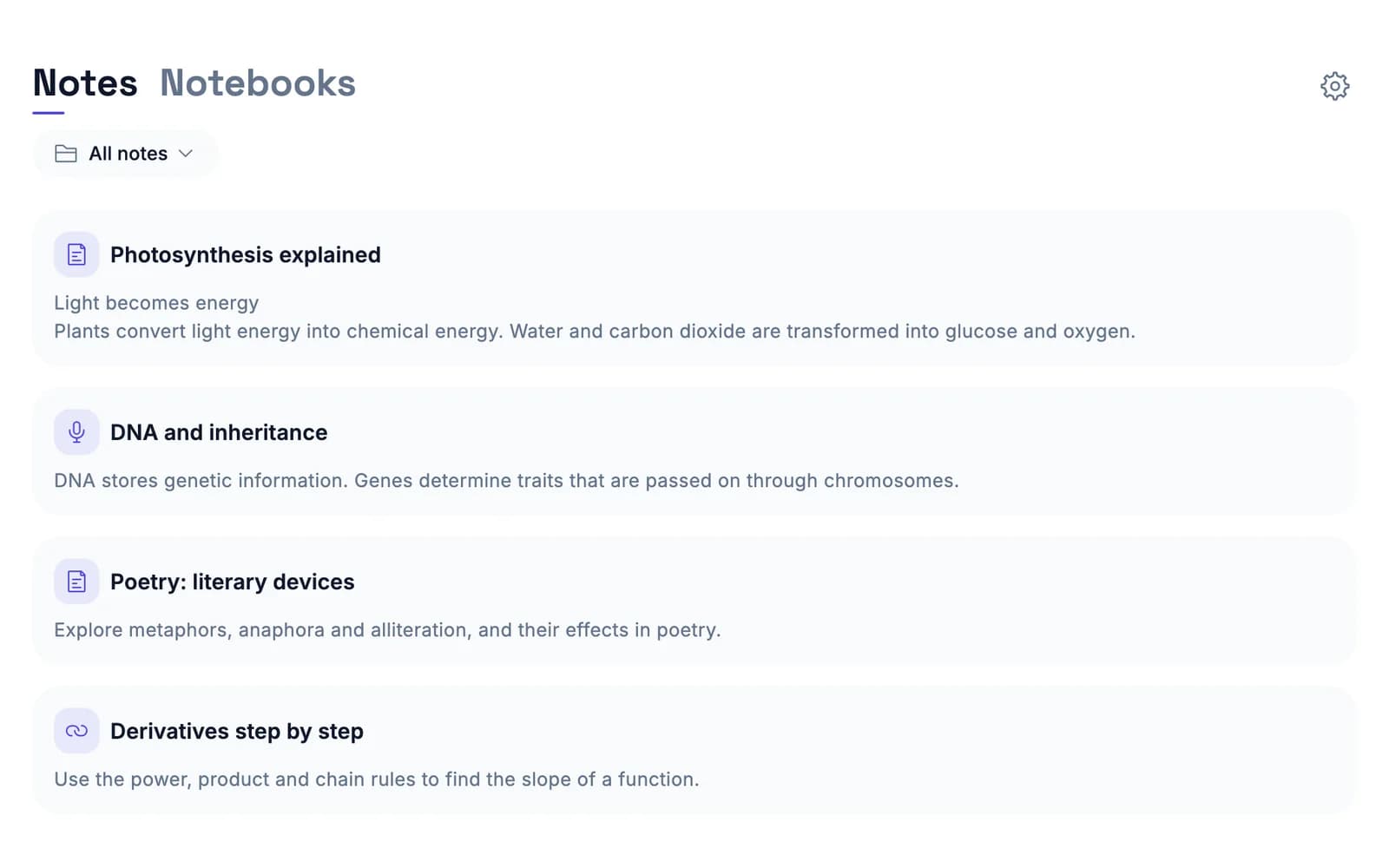
Task: Open the Poetry: literary devices title
Action: pos(233,582)
